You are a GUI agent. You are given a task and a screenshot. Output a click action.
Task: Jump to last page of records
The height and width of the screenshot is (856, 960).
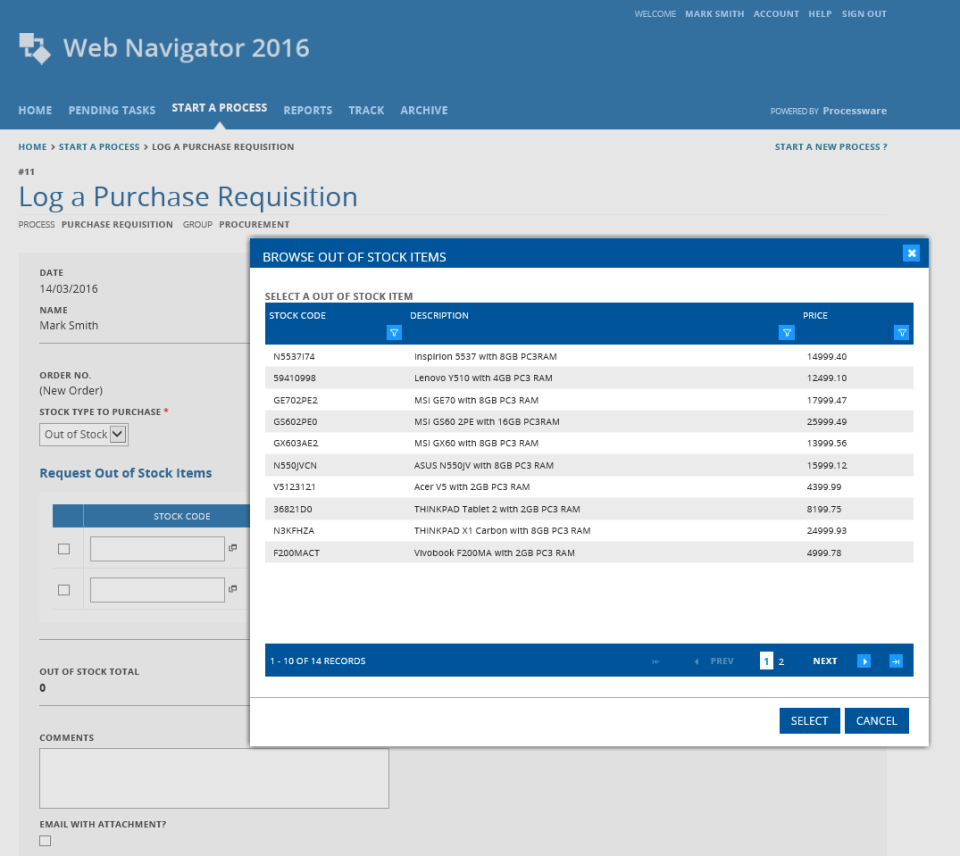(x=895, y=661)
